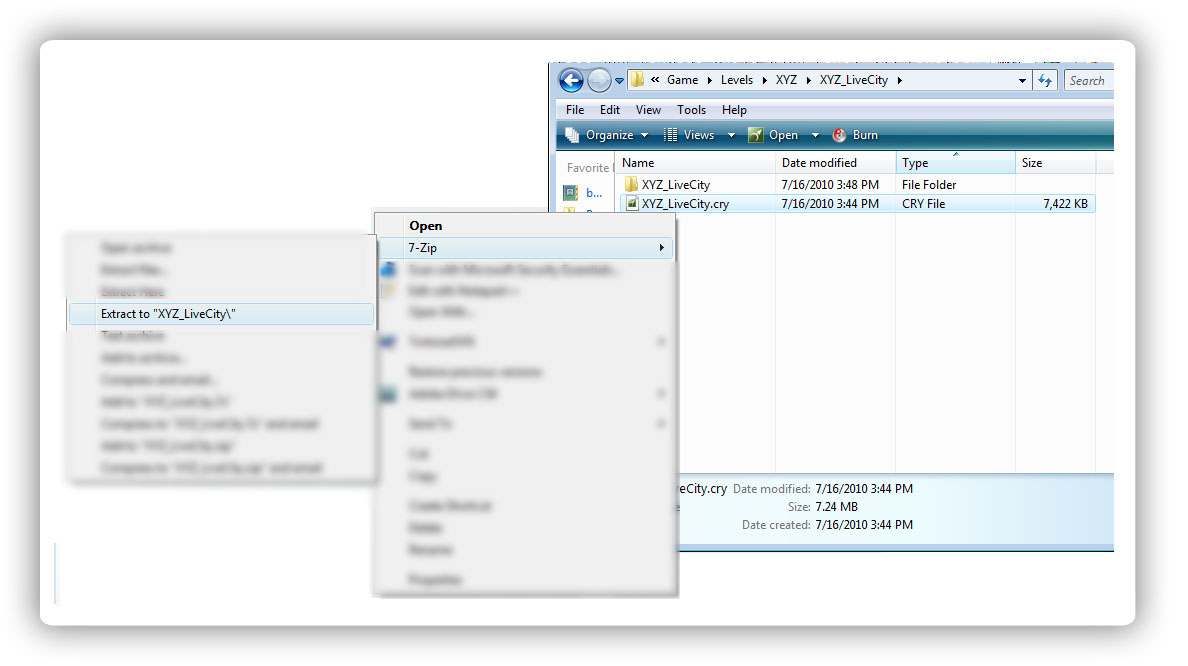The image size is (1188, 666).
Task: Select the XYZ breadcrumb segment
Action: [786, 80]
